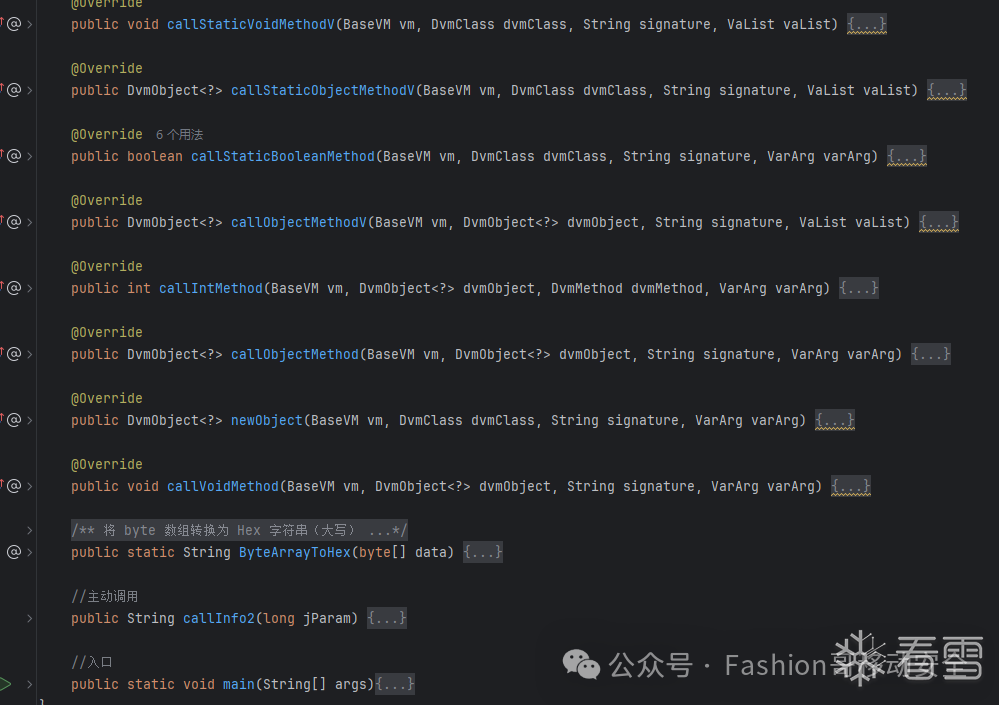Expand fold chevron for callObjectMethodV
Viewport: 999px width, 705px height.
point(29,222)
